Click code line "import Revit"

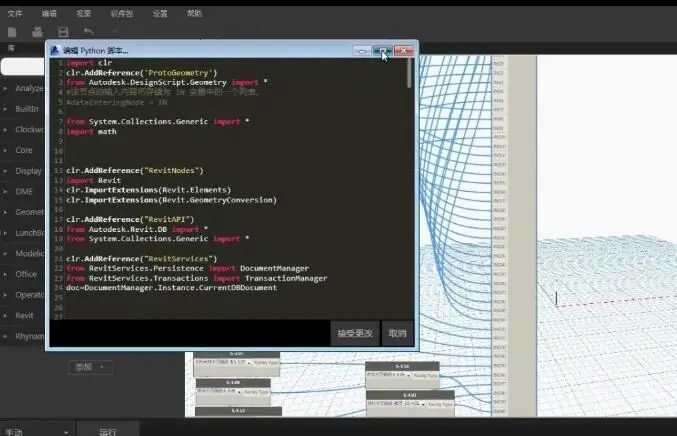pyautogui.click(x=94, y=180)
